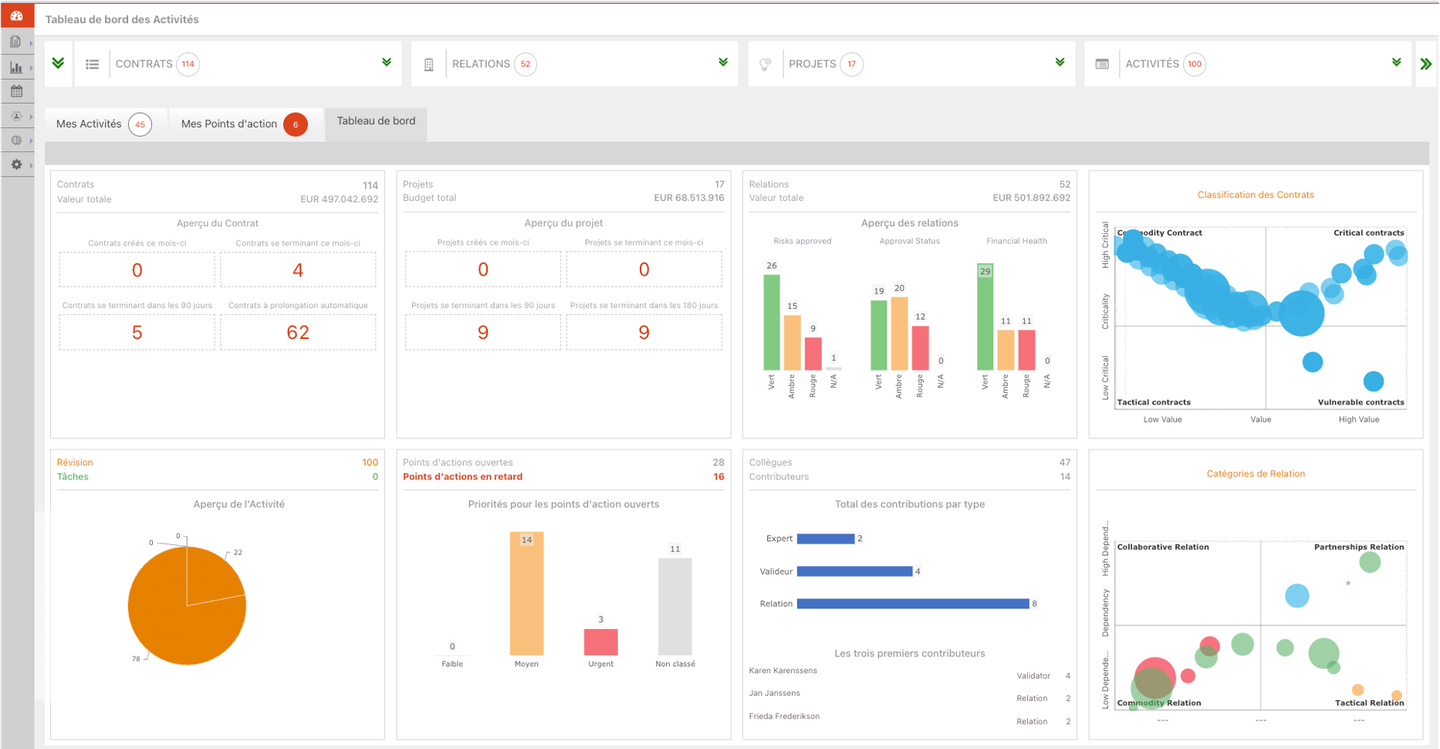1440x749 pixels.
Task: Click the orange Aperçu de l'Activité pie chart
Action: [x=187, y=606]
